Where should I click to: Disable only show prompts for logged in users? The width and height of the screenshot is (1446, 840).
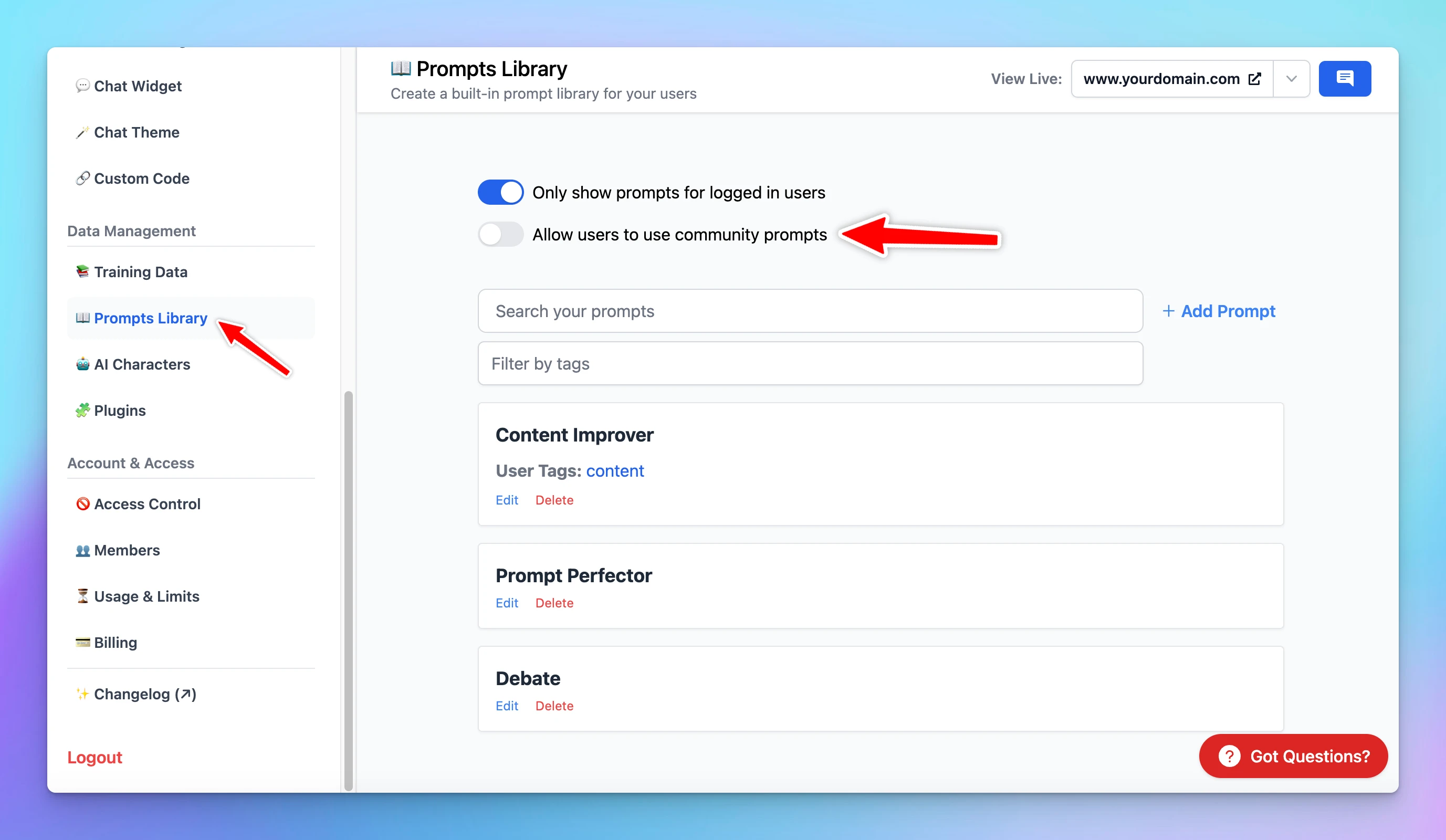coord(500,192)
